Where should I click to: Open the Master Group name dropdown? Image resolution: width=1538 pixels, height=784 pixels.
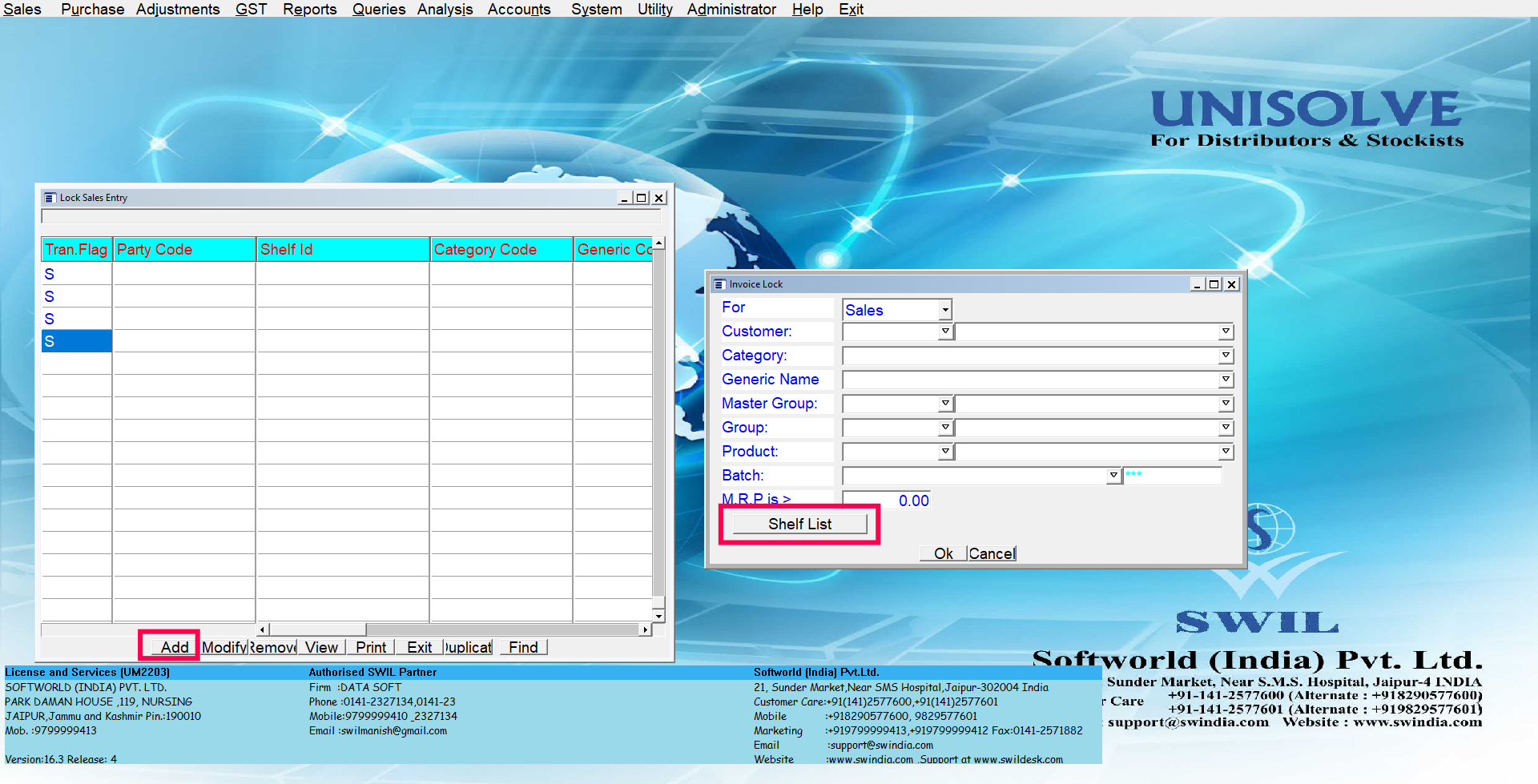click(1226, 404)
